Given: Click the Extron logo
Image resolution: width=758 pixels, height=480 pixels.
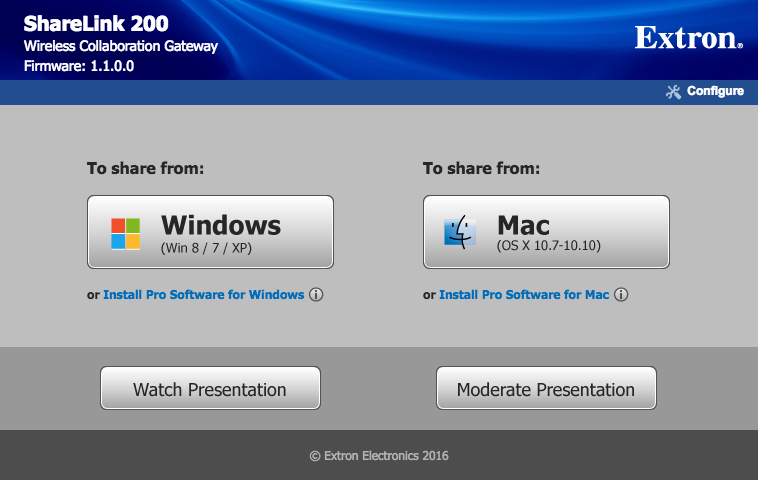Looking at the screenshot, I should click(x=688, y=38).
